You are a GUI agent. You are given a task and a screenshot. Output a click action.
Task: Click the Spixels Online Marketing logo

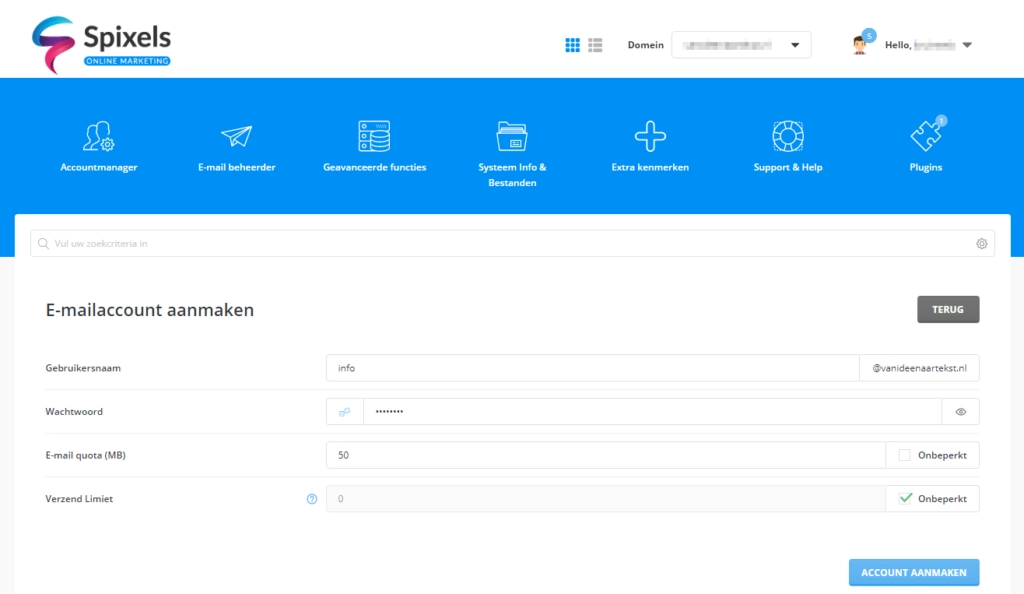[x=101, y=44]
